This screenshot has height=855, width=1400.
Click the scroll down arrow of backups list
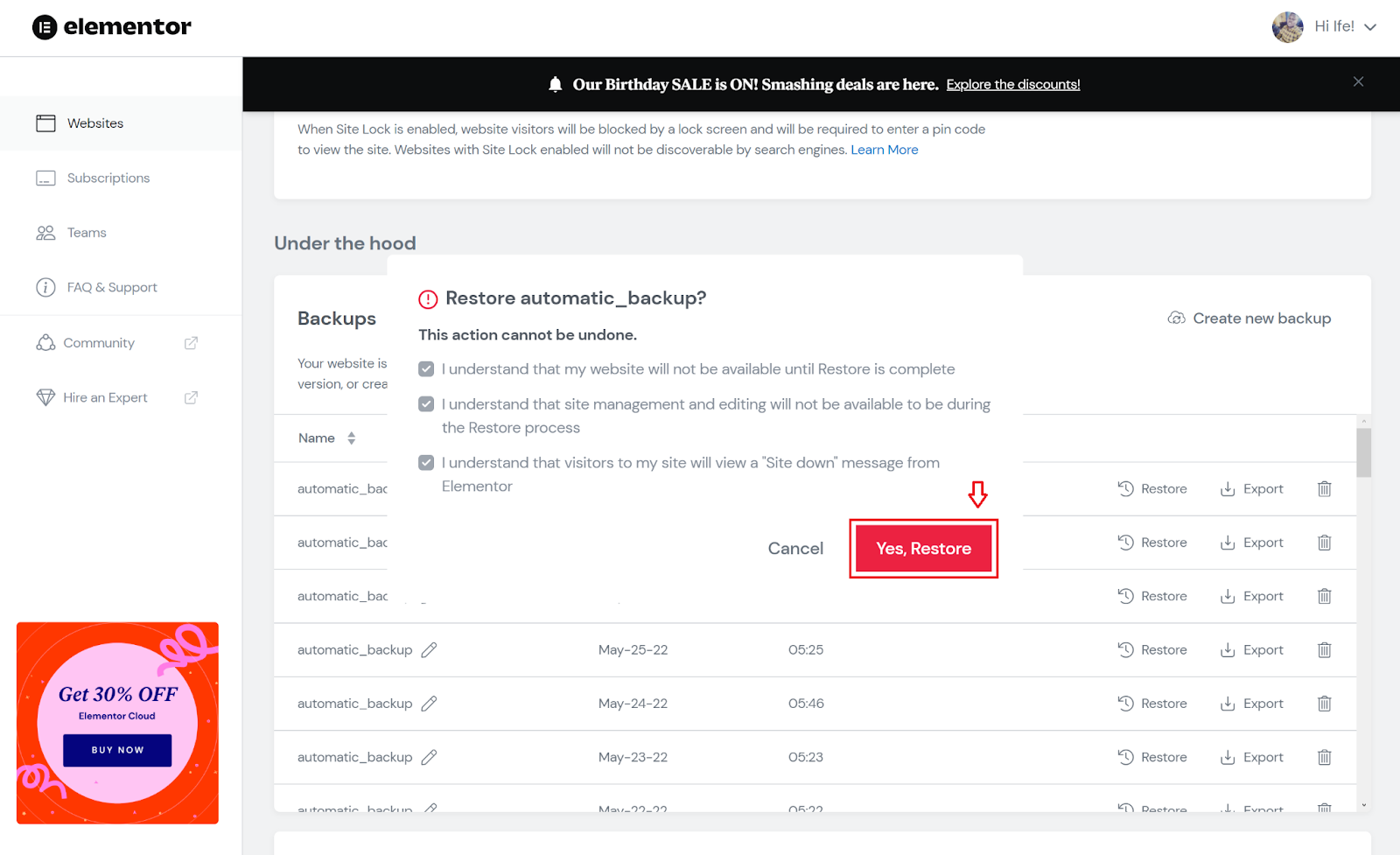click(1363, 805)
